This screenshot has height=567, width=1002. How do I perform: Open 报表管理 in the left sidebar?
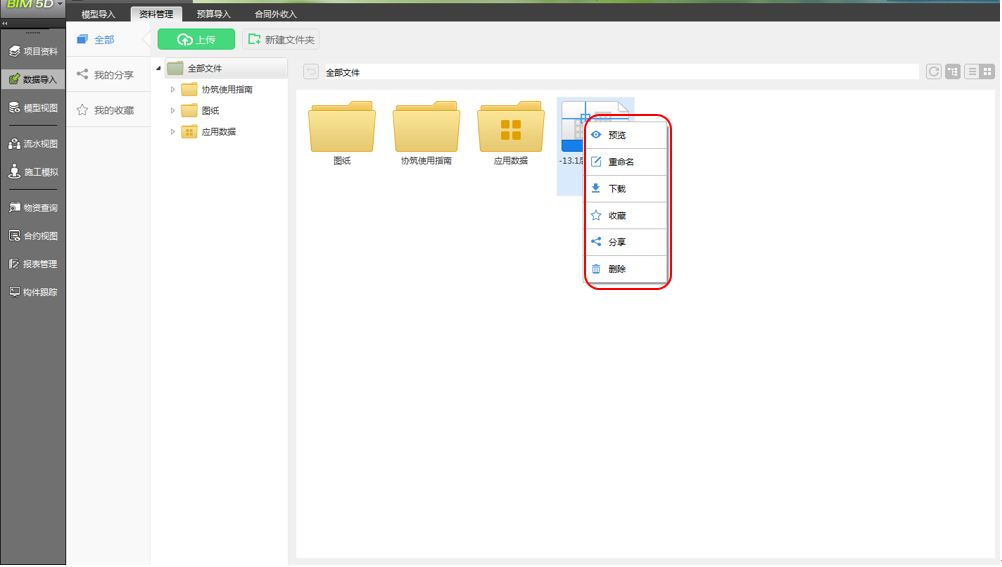pyautogui.click(x=33, y=263)
